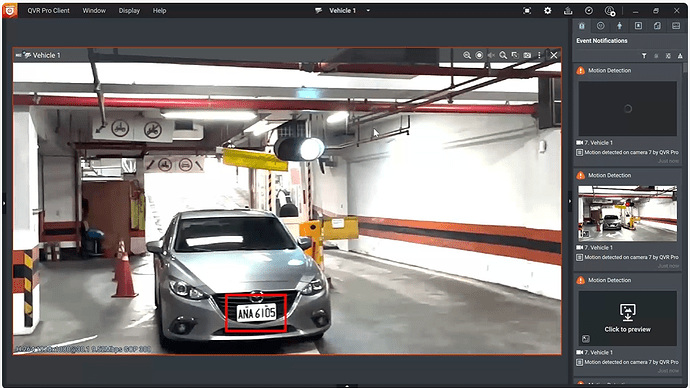Expand the Vehicle 1 view dropdown arrow
This screenshot has height=388, width=690.
coord(368,11)
